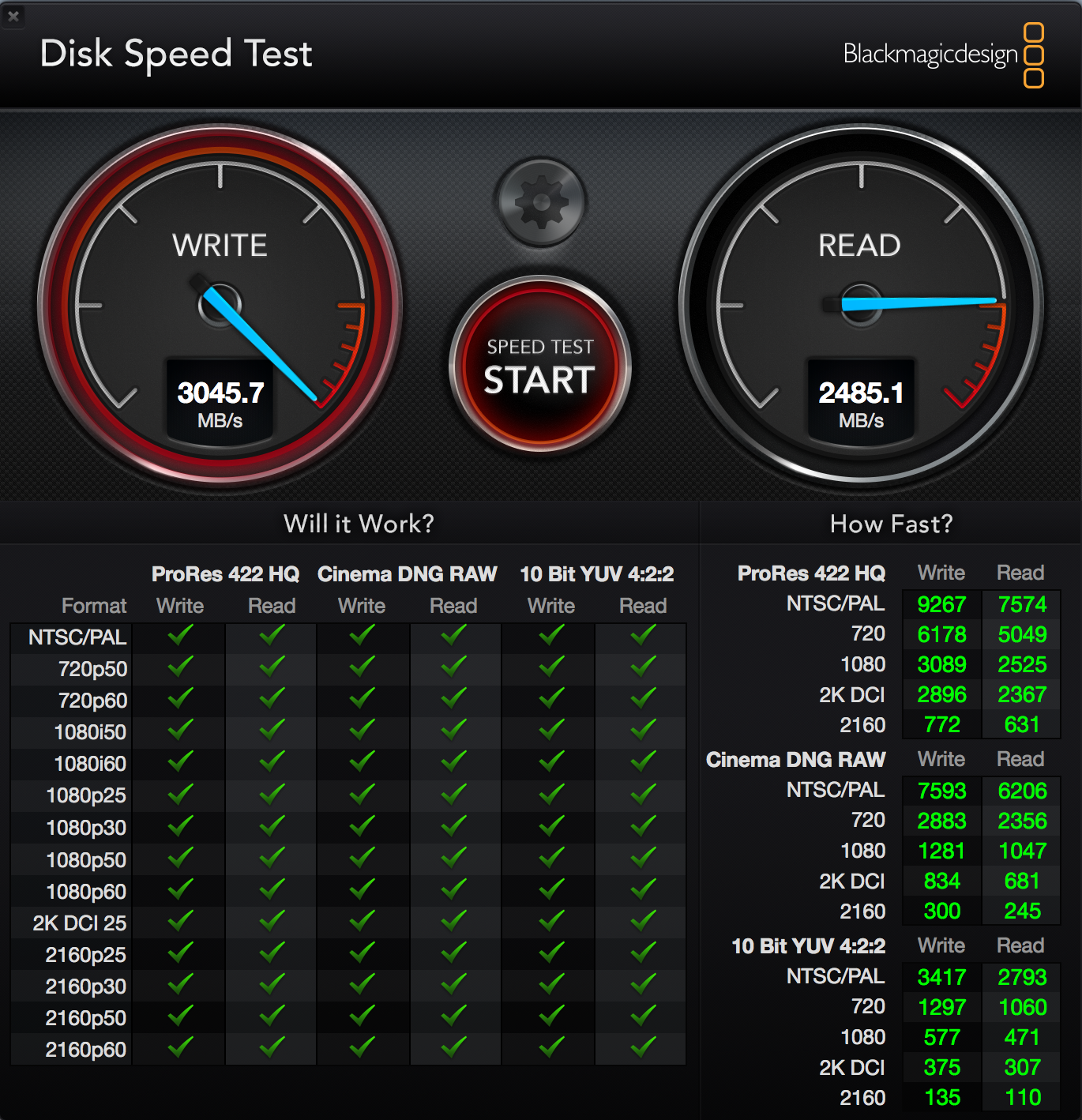This screenshot has width=1082, height=1120.
Task: Select 10 Bit YUV 1080 write value 577
Action: point(941,1037)
